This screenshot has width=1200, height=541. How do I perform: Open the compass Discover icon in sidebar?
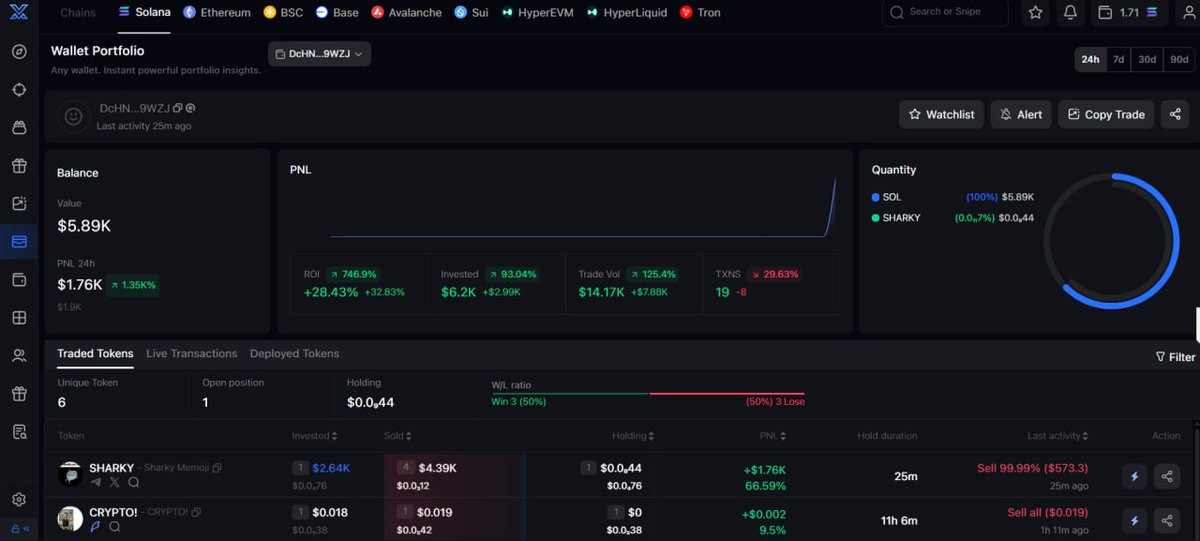pyautogui.click(x=19, y=52)
